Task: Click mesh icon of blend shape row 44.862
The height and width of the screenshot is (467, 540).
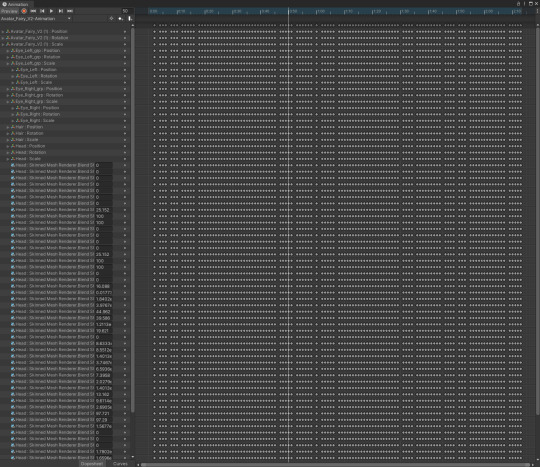Action: click(13, 312)
